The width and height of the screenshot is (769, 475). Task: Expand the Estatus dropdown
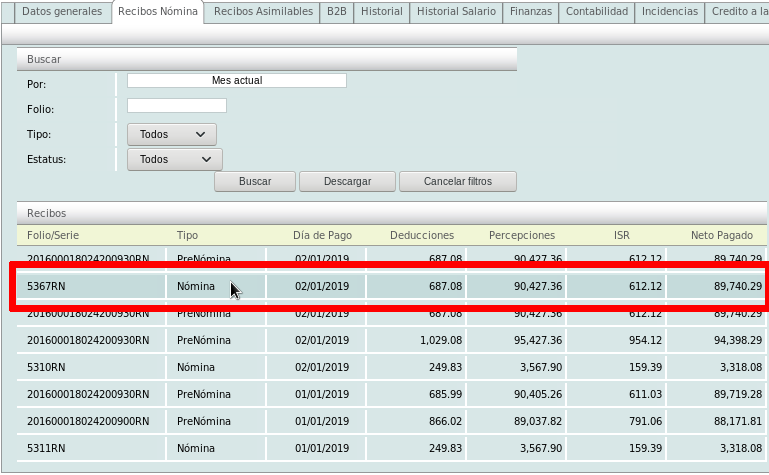pyautogui.click(x=174, y=159)
